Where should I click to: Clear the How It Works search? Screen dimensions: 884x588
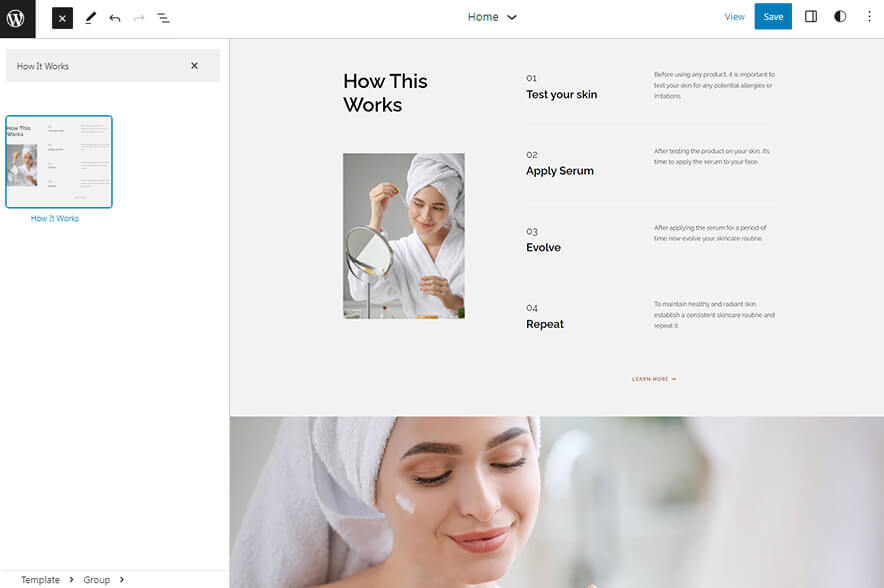tap(194, 66)
